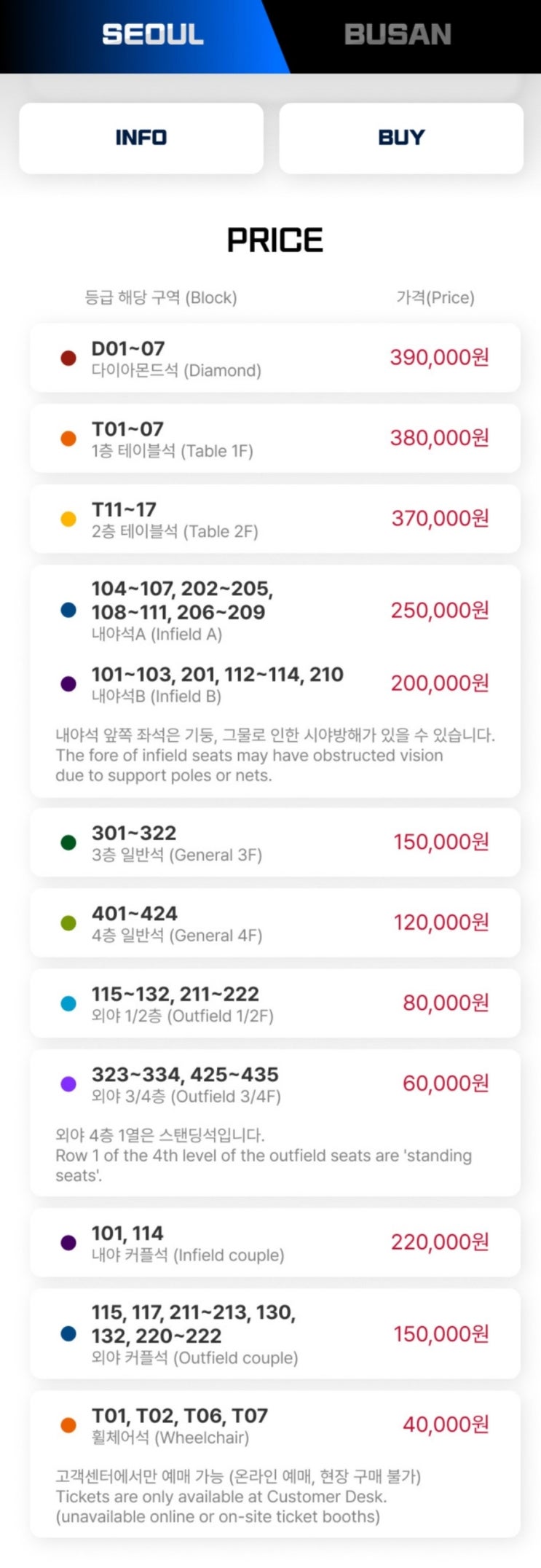
Task: Select the D01~07 Diamond price row
Action: pos(275,358)
